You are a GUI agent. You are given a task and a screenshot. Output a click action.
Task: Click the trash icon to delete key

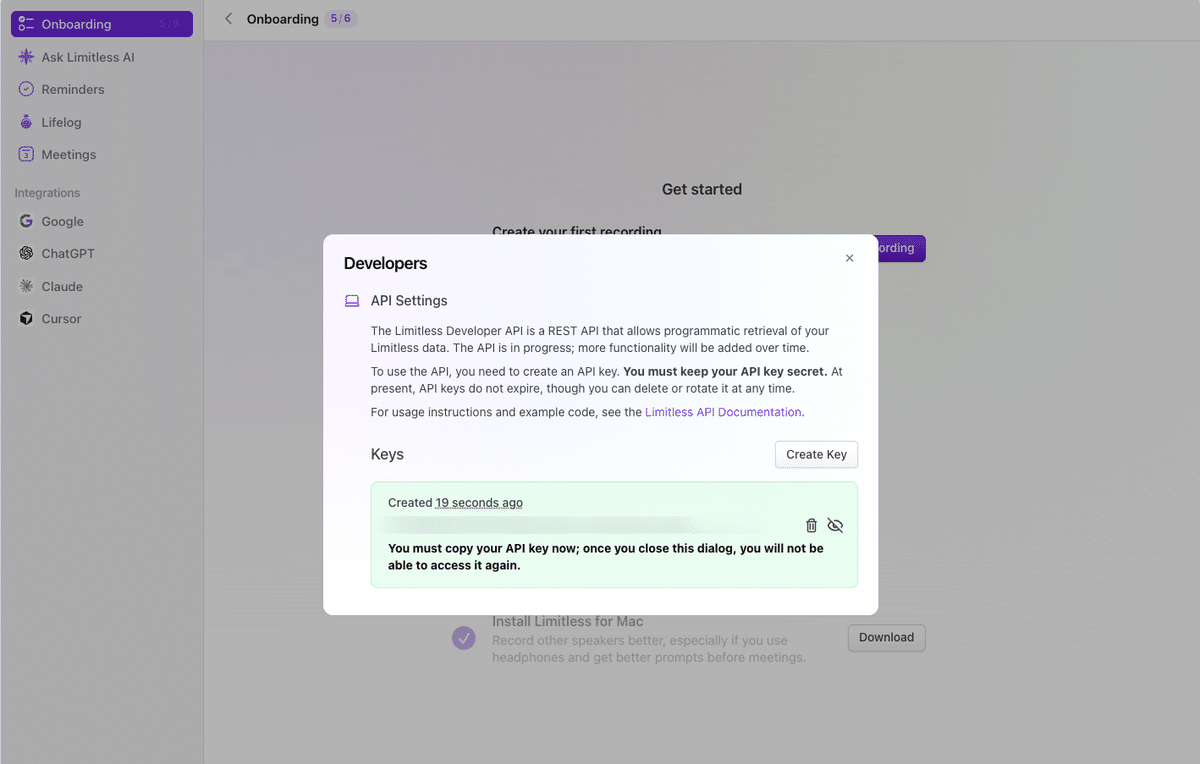click(811, 525)
